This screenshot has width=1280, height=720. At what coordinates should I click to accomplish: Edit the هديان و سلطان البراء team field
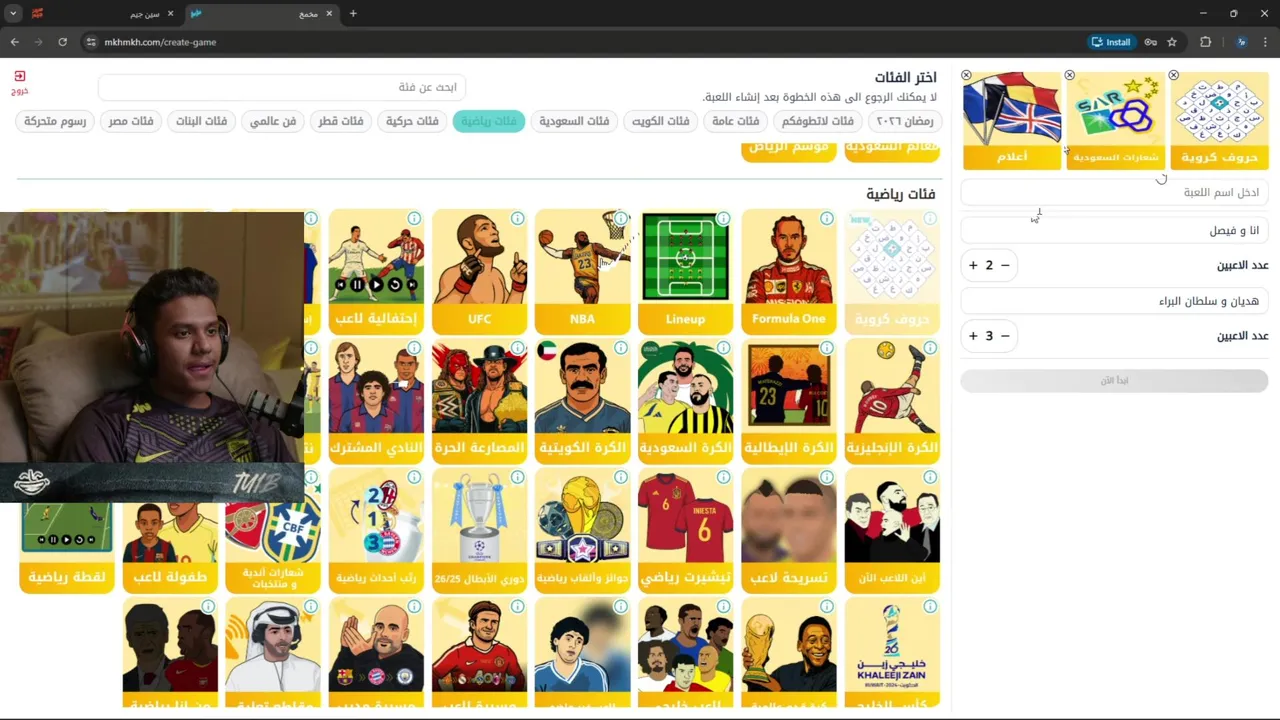[1114, 301]
